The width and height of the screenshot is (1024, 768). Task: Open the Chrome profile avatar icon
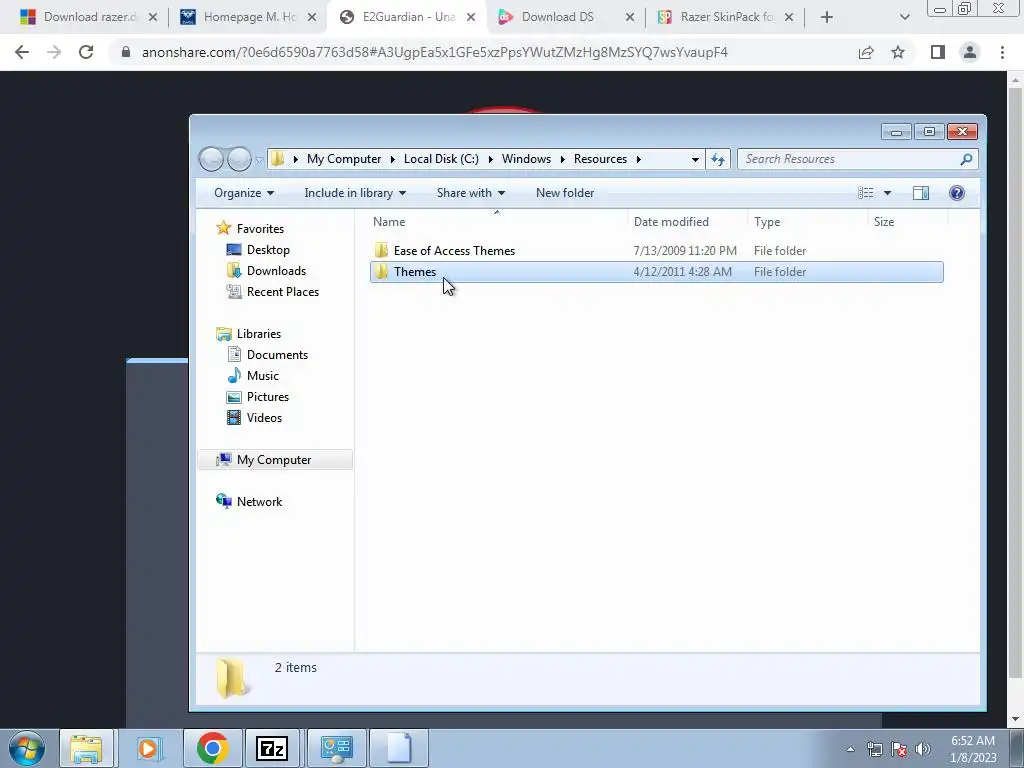click(970, 52)
